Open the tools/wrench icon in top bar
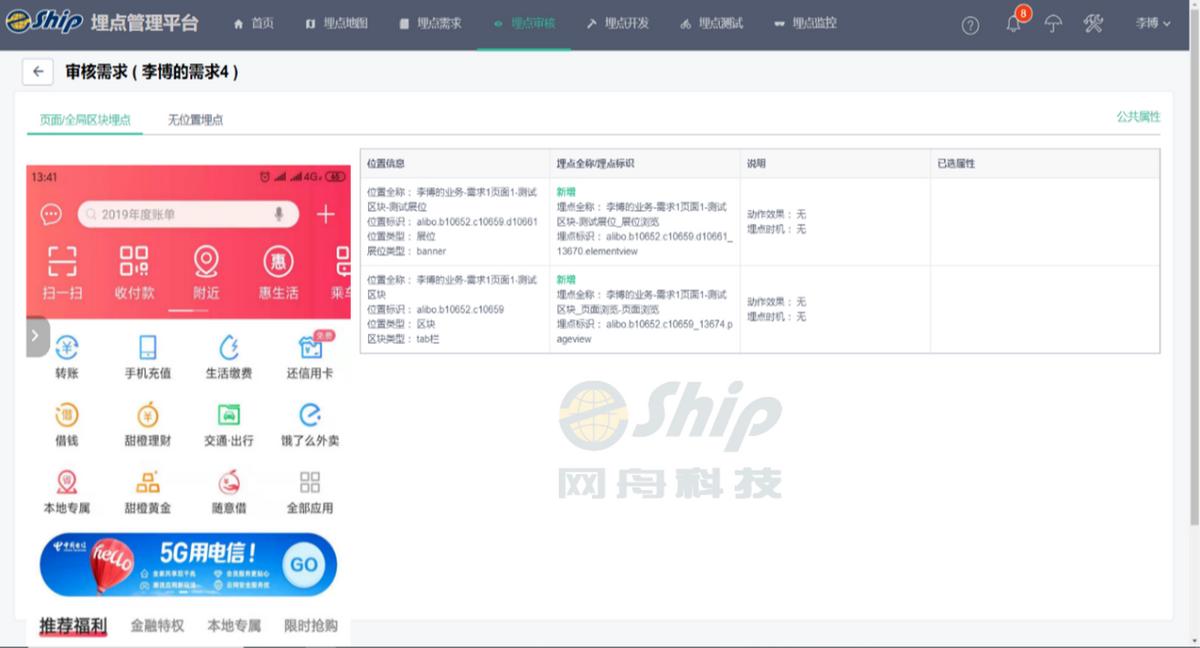This screenshot has width=1200, height=648. pyautogui.click(x=1094, y=22)
